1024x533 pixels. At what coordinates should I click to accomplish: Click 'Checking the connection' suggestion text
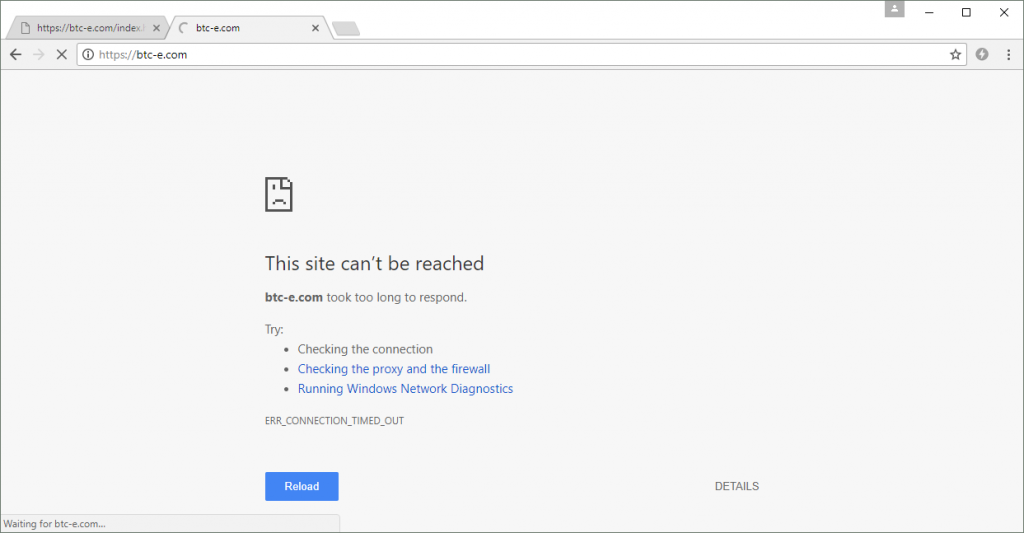pyautogui.click(x=365, y=349)
